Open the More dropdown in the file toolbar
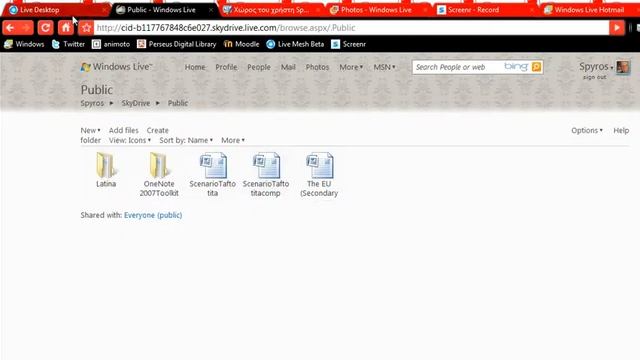Screen dimensions: 640x360 click(x=233, y=140)
